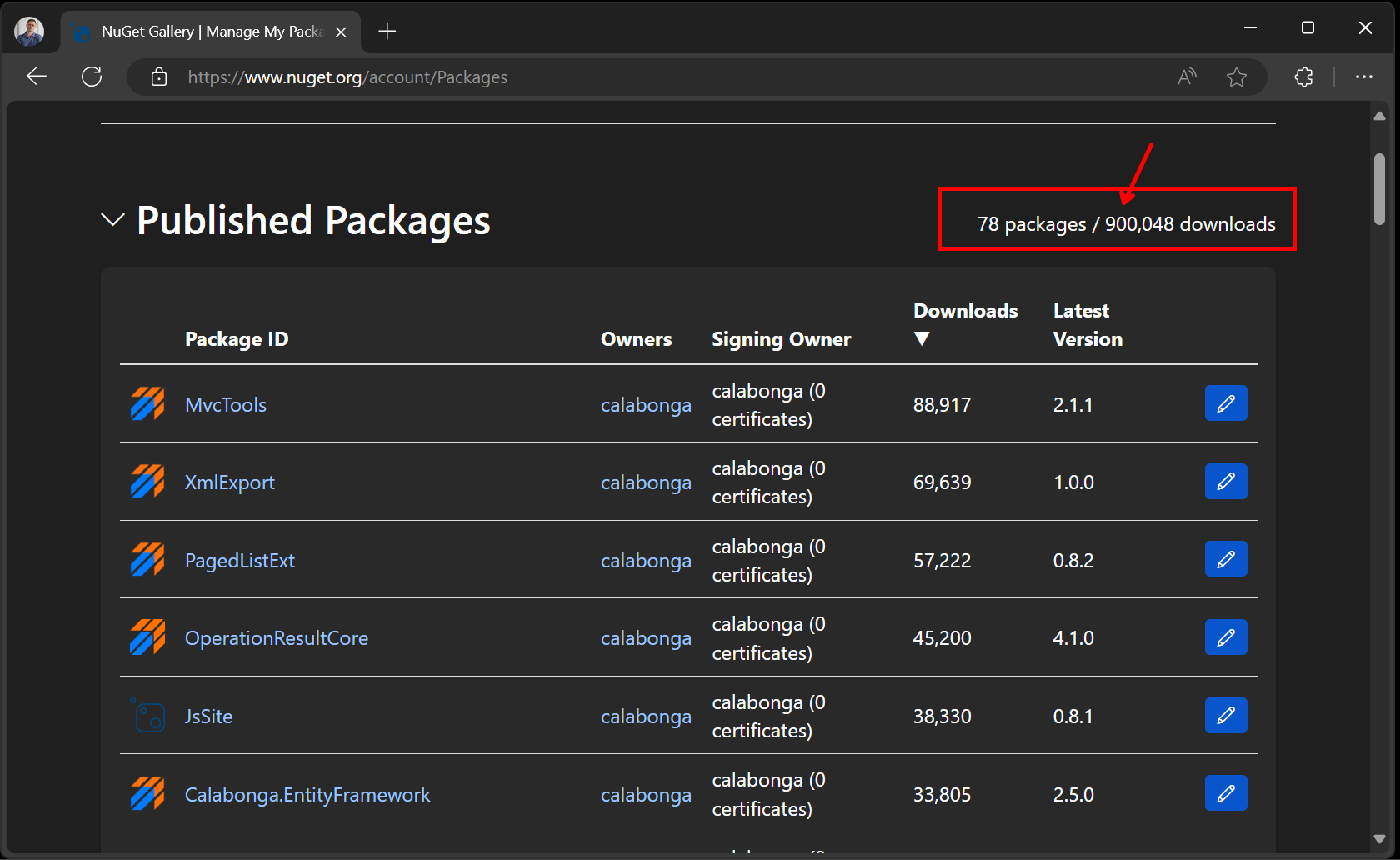The width and height of the screenshot is (1400, 860).
Task: Click calabonga owner link in JsSite row
Action: [646, 717]
